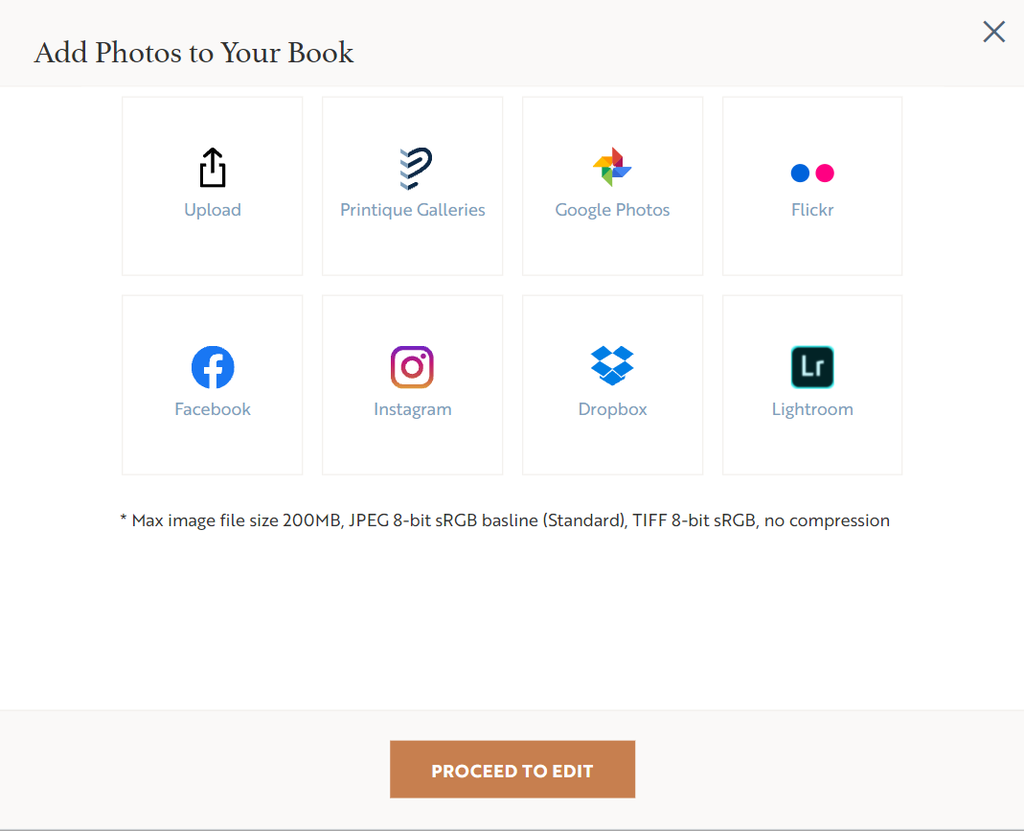This screenshot has height=831, width=1024.
Task: Select the "Google Photos" text label
Action: click(x=612, y=210)
